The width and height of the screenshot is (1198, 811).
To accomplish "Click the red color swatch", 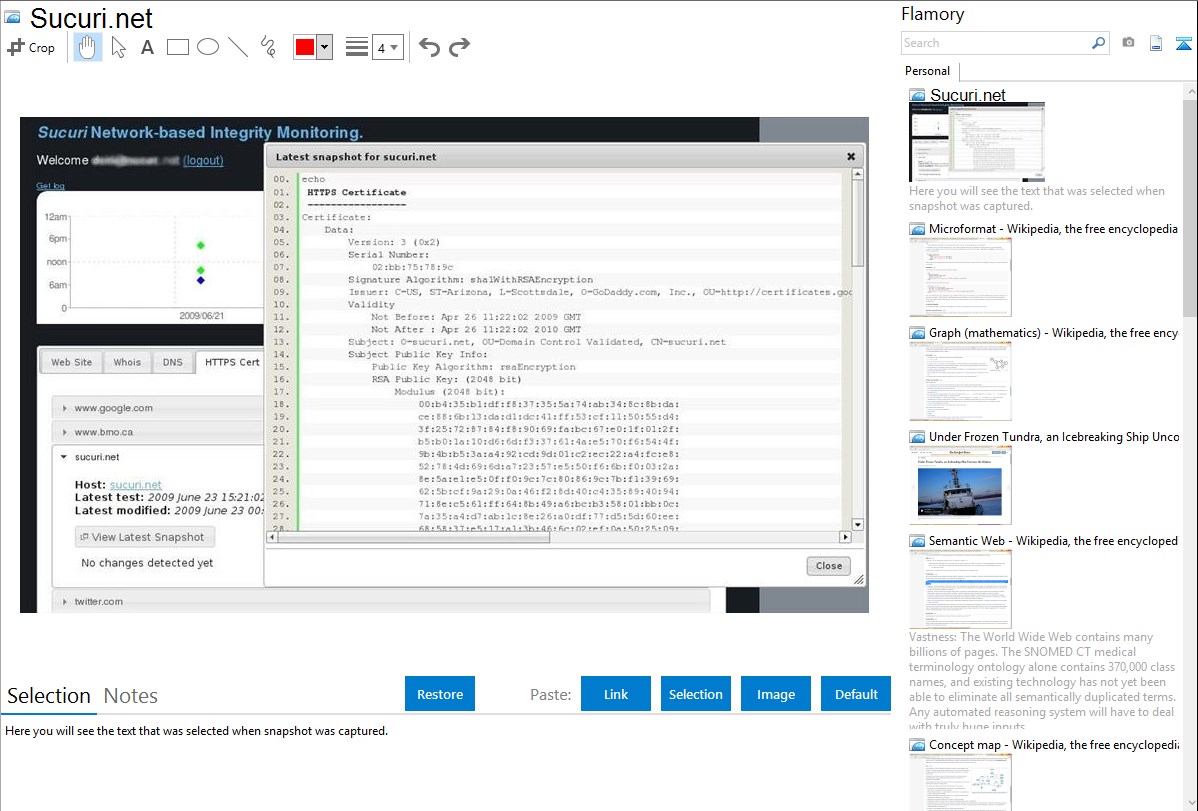I will click(305, 47).
